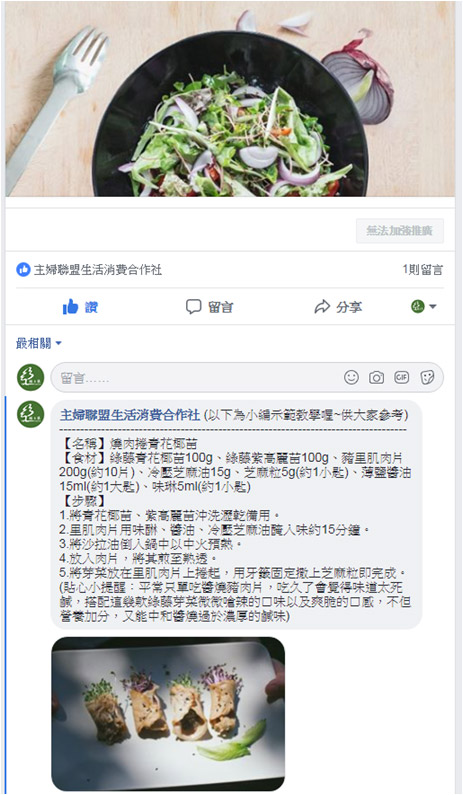Click the green profile avatar beside comment input
463x795 pixels.
[30, 377]
